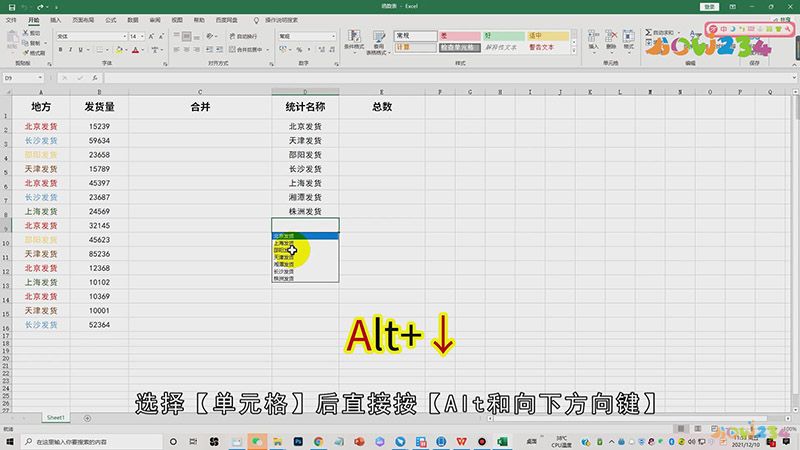Middle-align cell contents vertically
This screenshot has width=800, height=450.
pyautogui.click(x=186, y=36)
